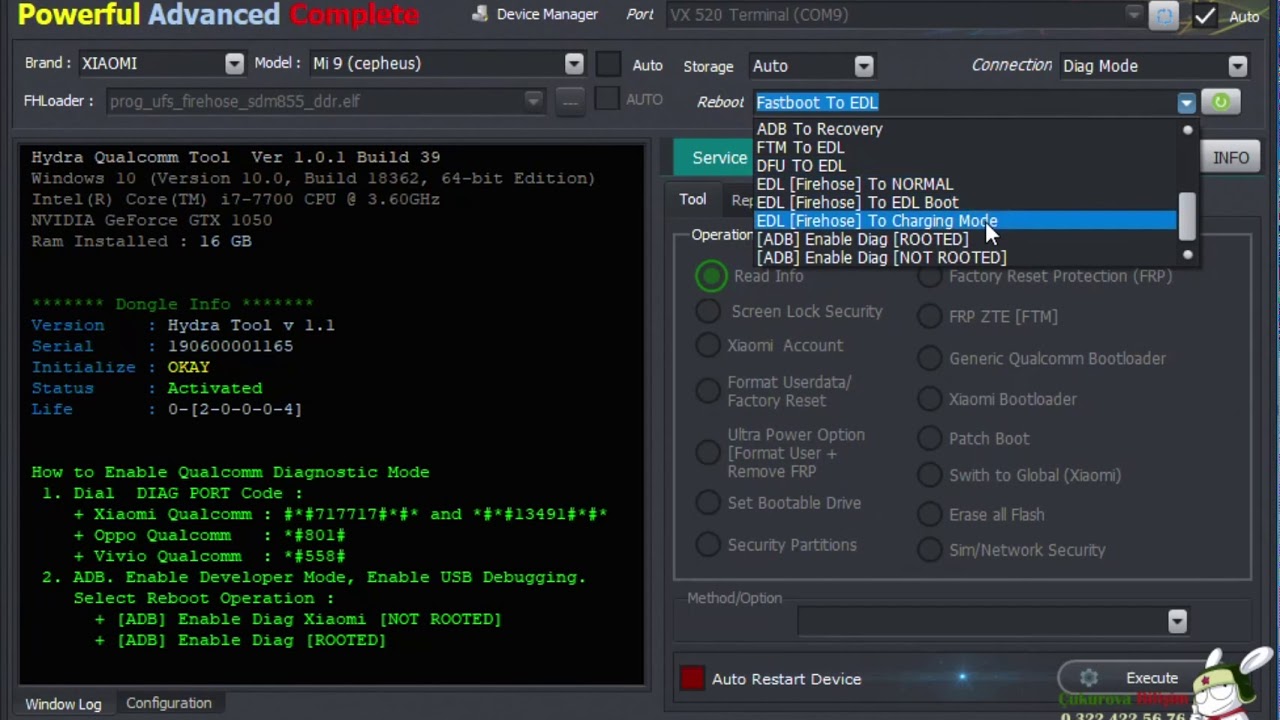This screenshot has width=1280, height=720.
Task: Toggle the AUTO checkbox beside FHLoader
Action: coord(606,99)
